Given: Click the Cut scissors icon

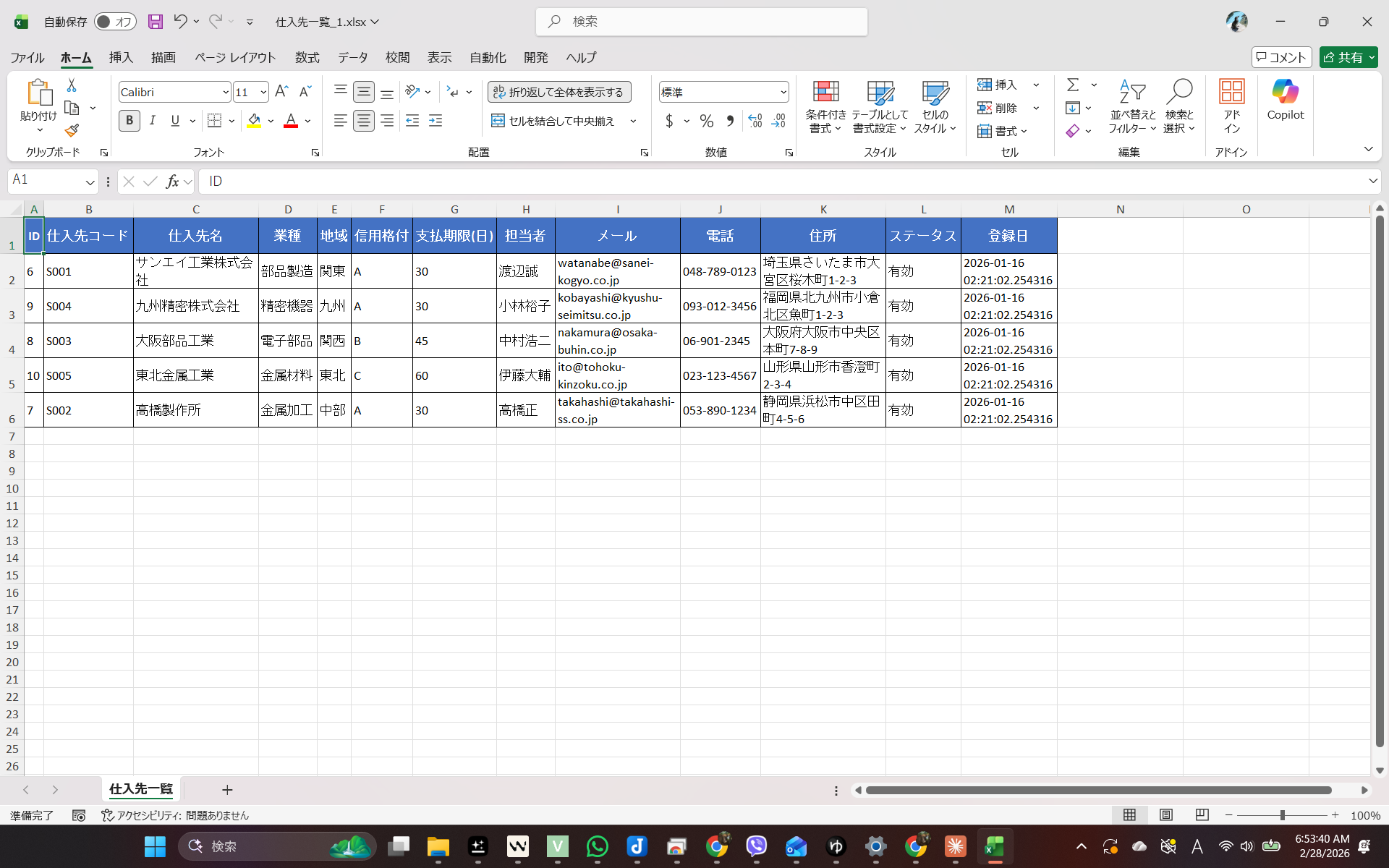Looking at the screenshot, I should pos(72,85).
